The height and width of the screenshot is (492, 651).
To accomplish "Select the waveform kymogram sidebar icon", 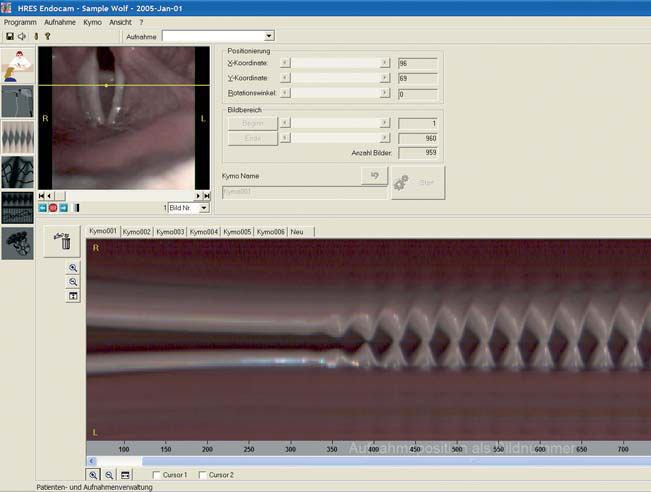I will click(x=17, y=137).
